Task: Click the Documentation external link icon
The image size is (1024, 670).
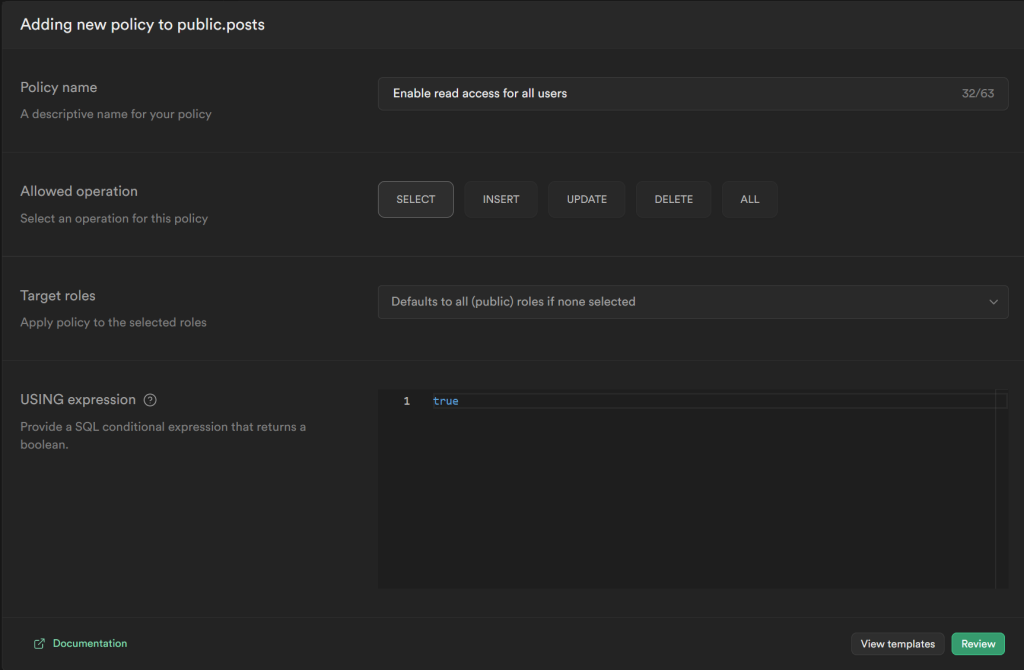Action: pyautogui.click(x=39, y=644)
